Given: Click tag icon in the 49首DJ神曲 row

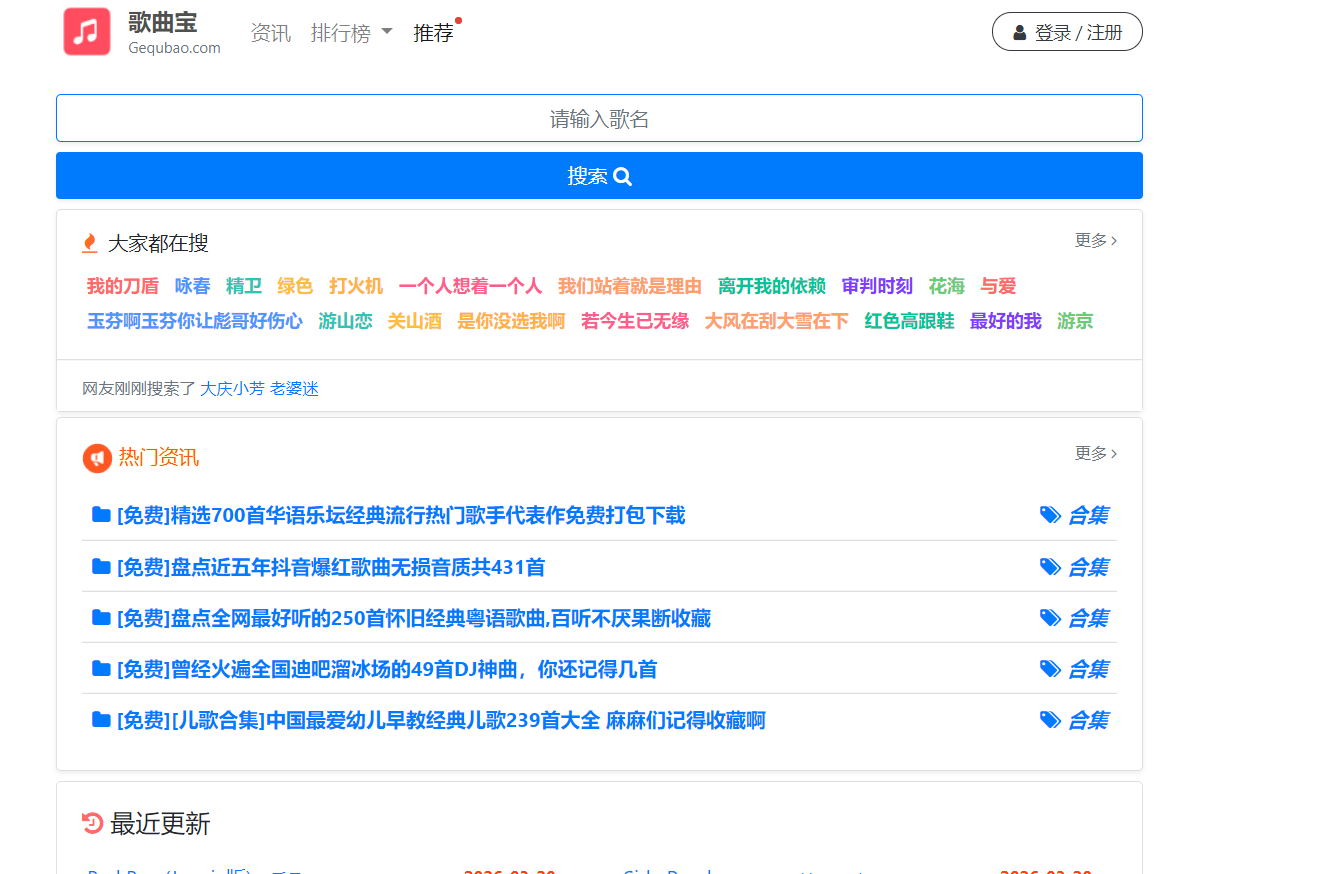Looking at the screenshot, I should coord(1050,669).
